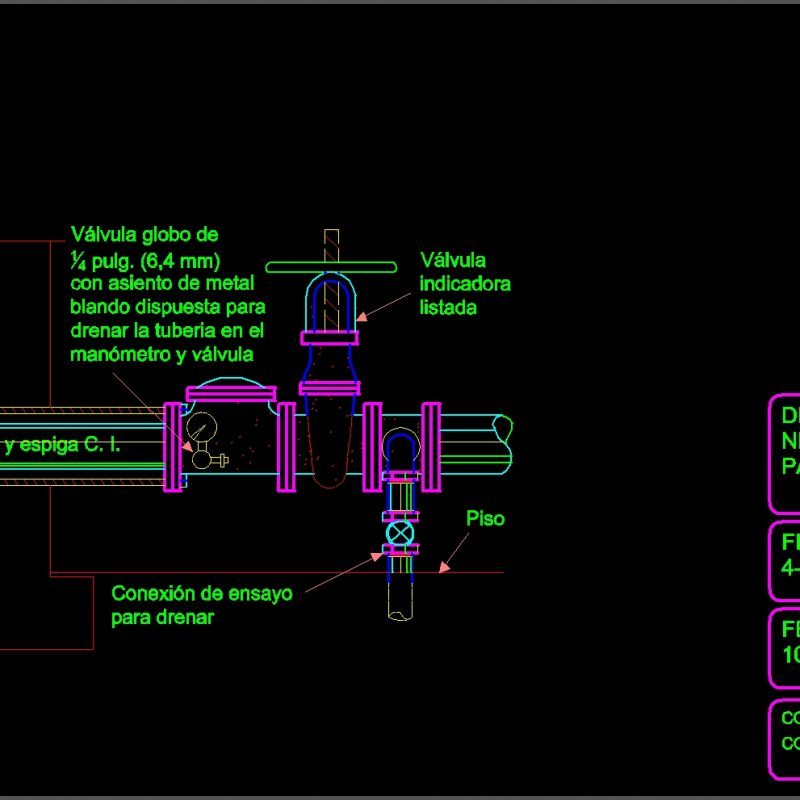Click the vertical drain pipe below the tee
The image size is (800, 800).
tap(398, 600)
